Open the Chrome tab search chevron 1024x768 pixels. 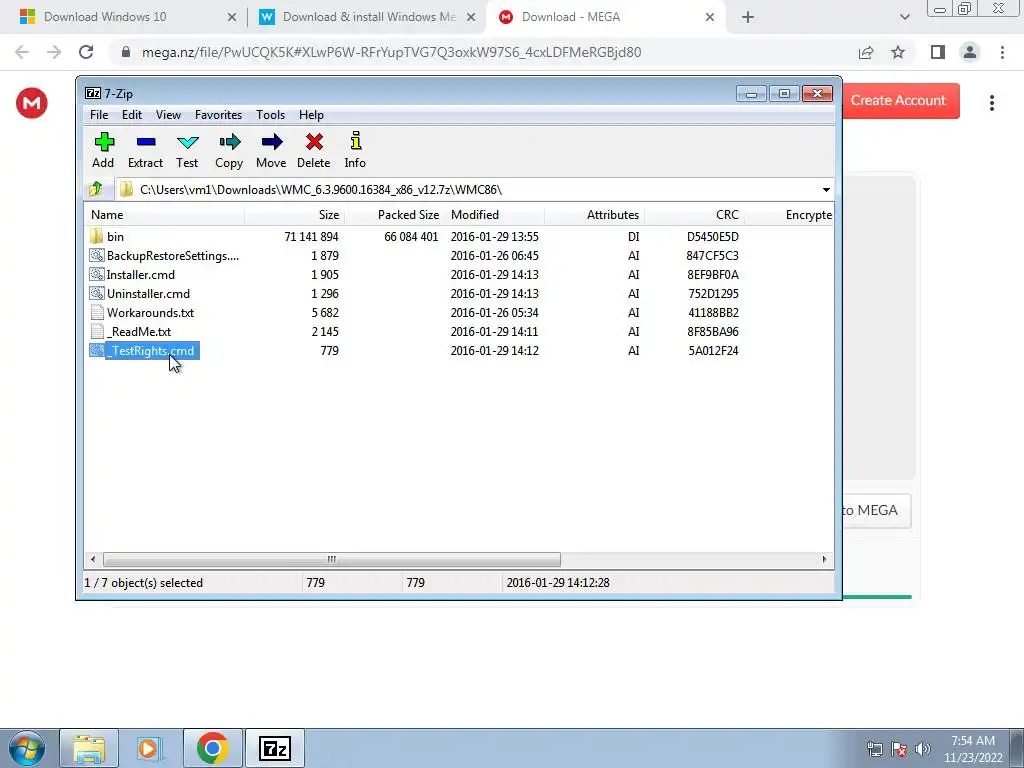pos(904,17)
